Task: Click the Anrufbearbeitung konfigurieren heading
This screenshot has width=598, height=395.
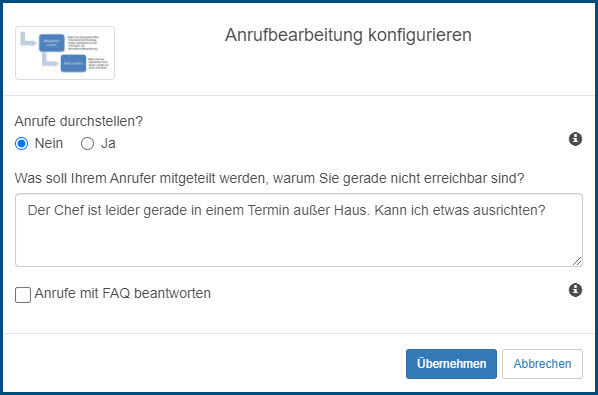Action: pyautogui.click(x=348, y=35)
